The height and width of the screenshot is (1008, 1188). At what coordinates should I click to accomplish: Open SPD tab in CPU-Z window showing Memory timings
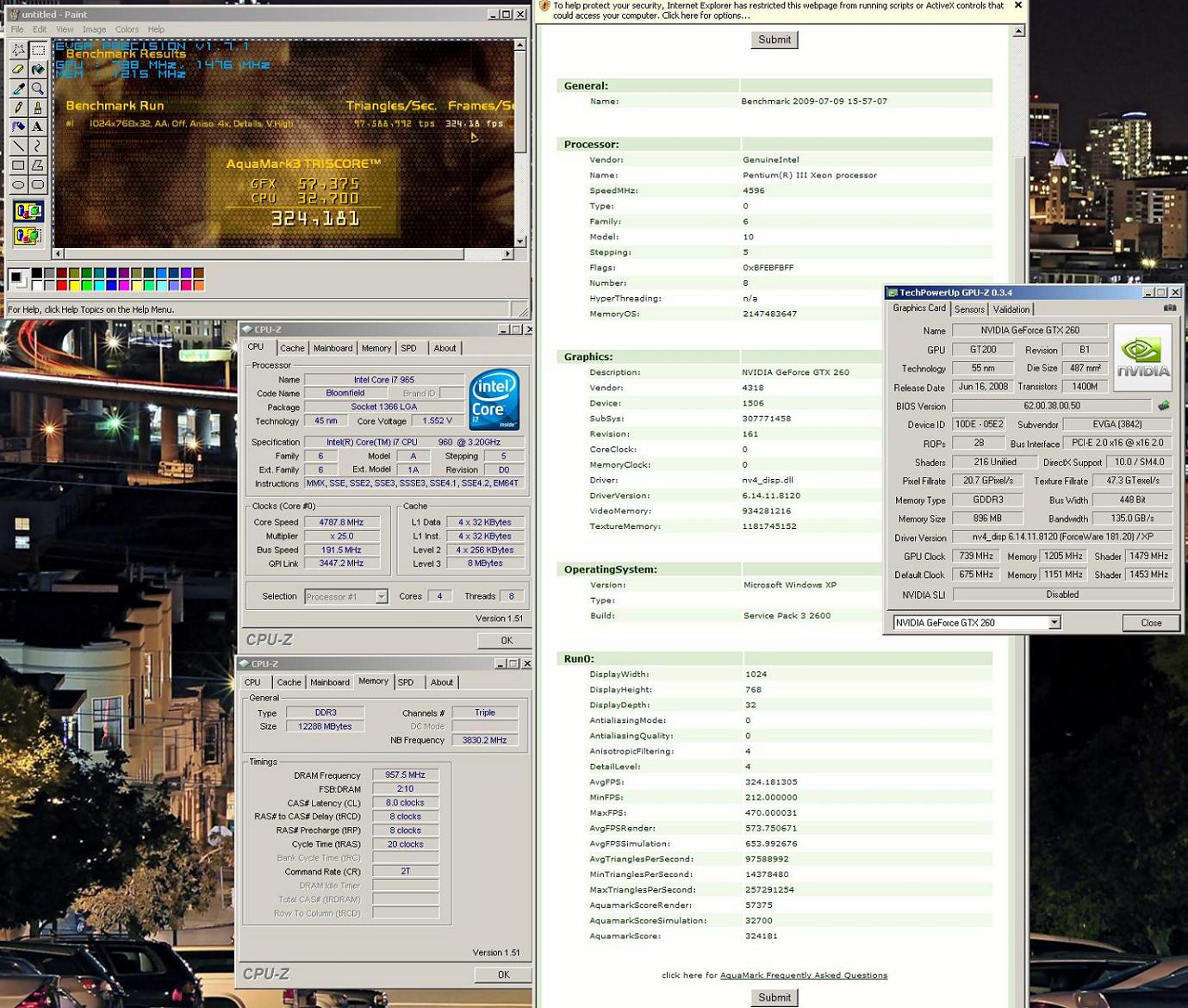405,682
